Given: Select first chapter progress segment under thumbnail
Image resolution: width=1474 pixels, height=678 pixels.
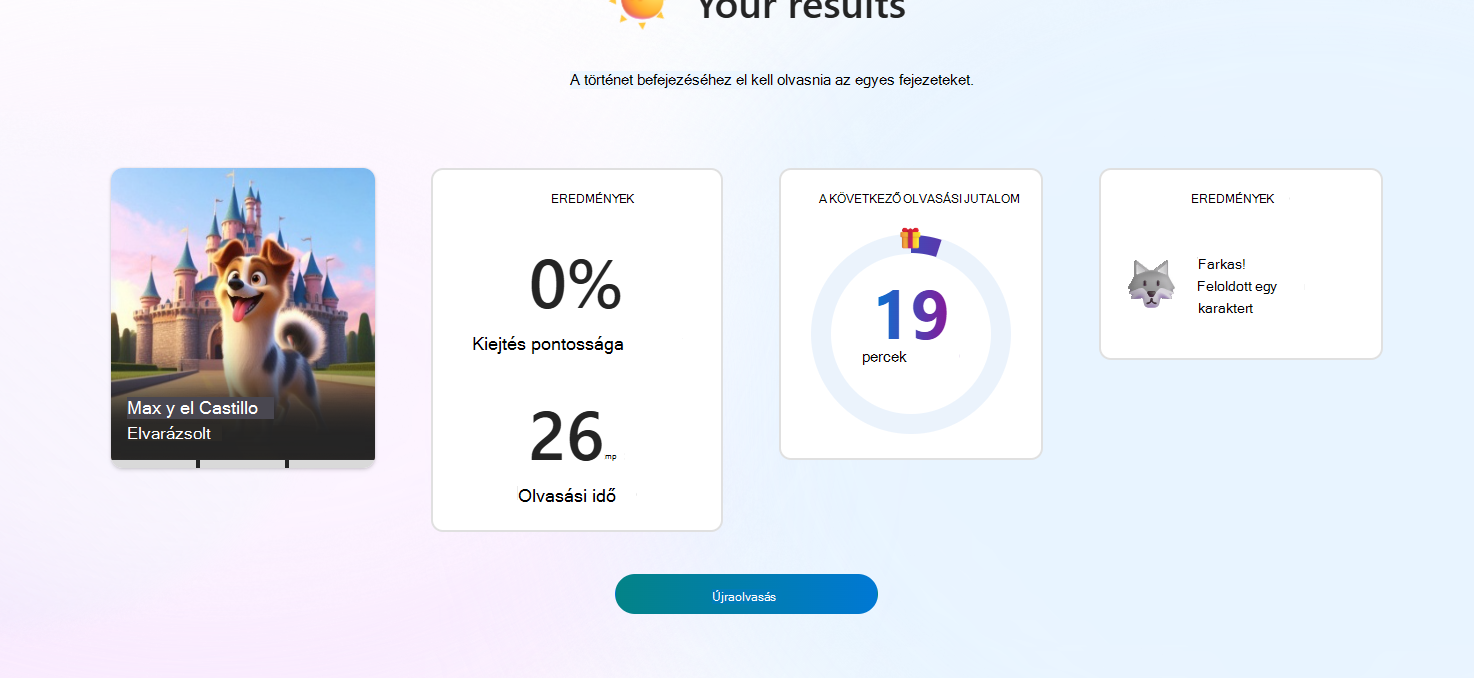Looking at the screenshot, I should [154, 464].
